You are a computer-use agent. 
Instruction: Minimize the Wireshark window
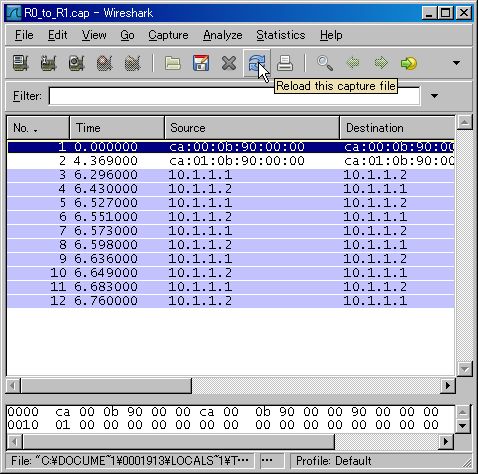(x=430, y=13)
